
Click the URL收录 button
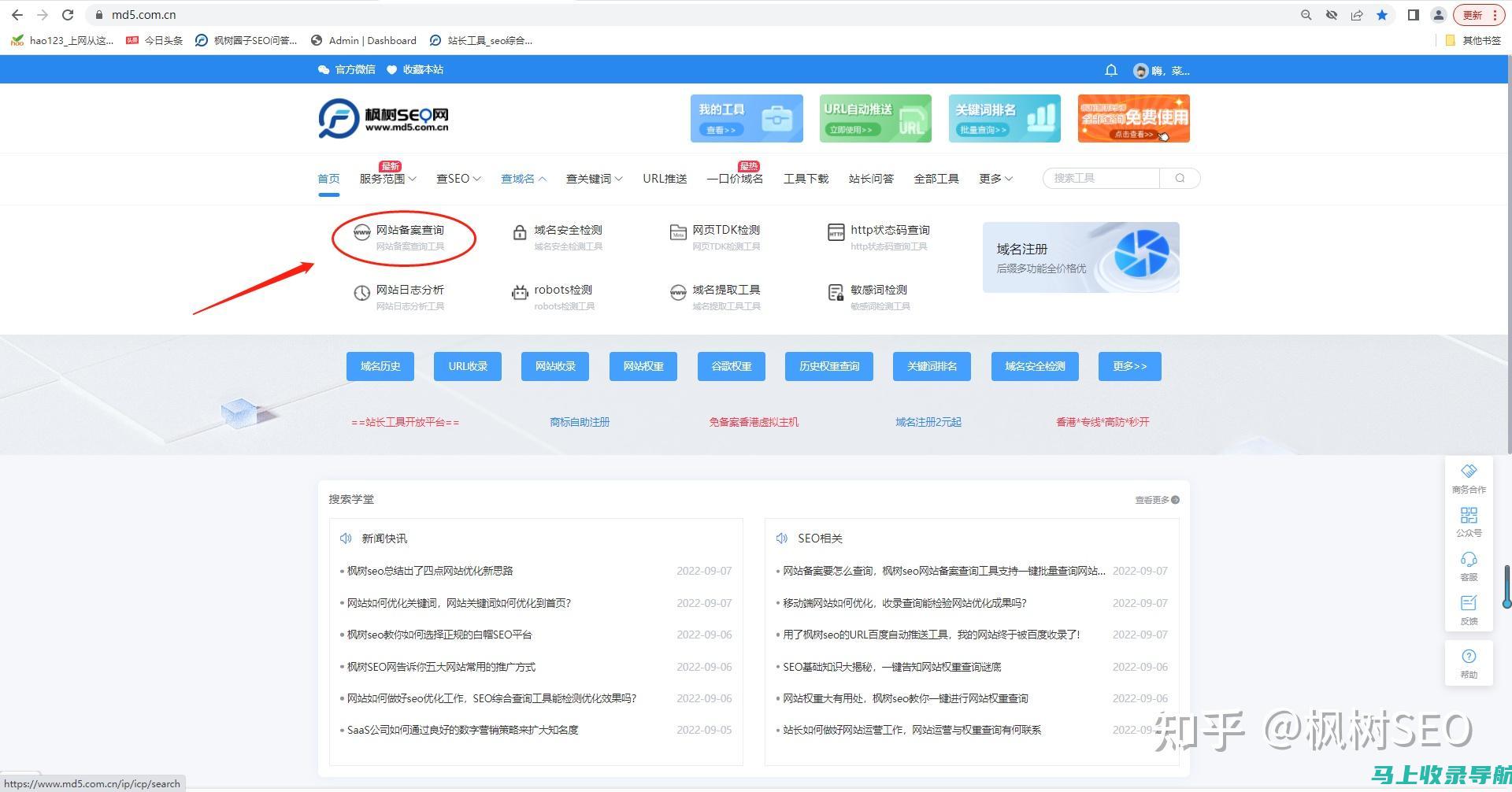coord(468,366)
